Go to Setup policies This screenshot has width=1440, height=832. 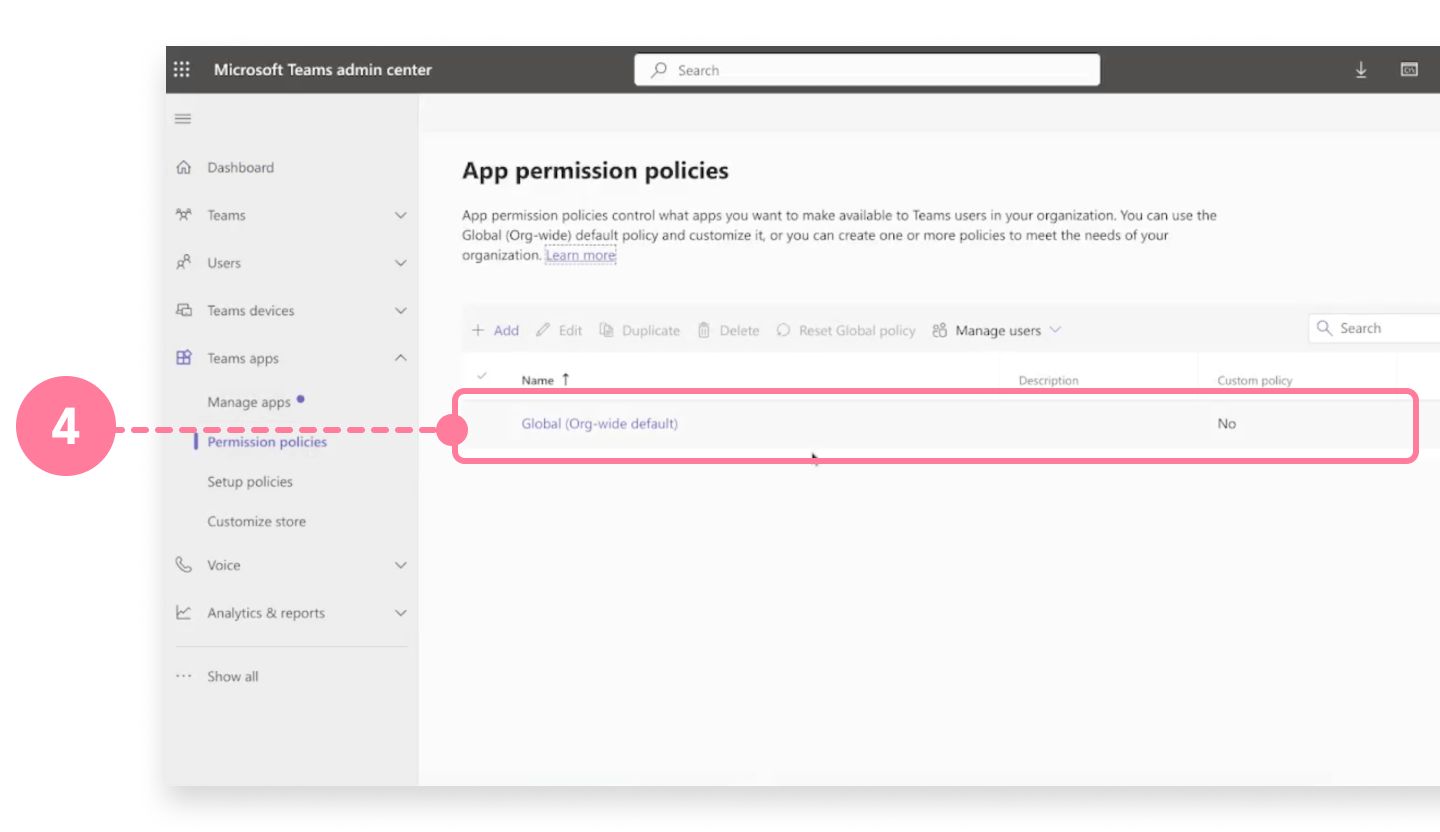click(x=250, y=482)
